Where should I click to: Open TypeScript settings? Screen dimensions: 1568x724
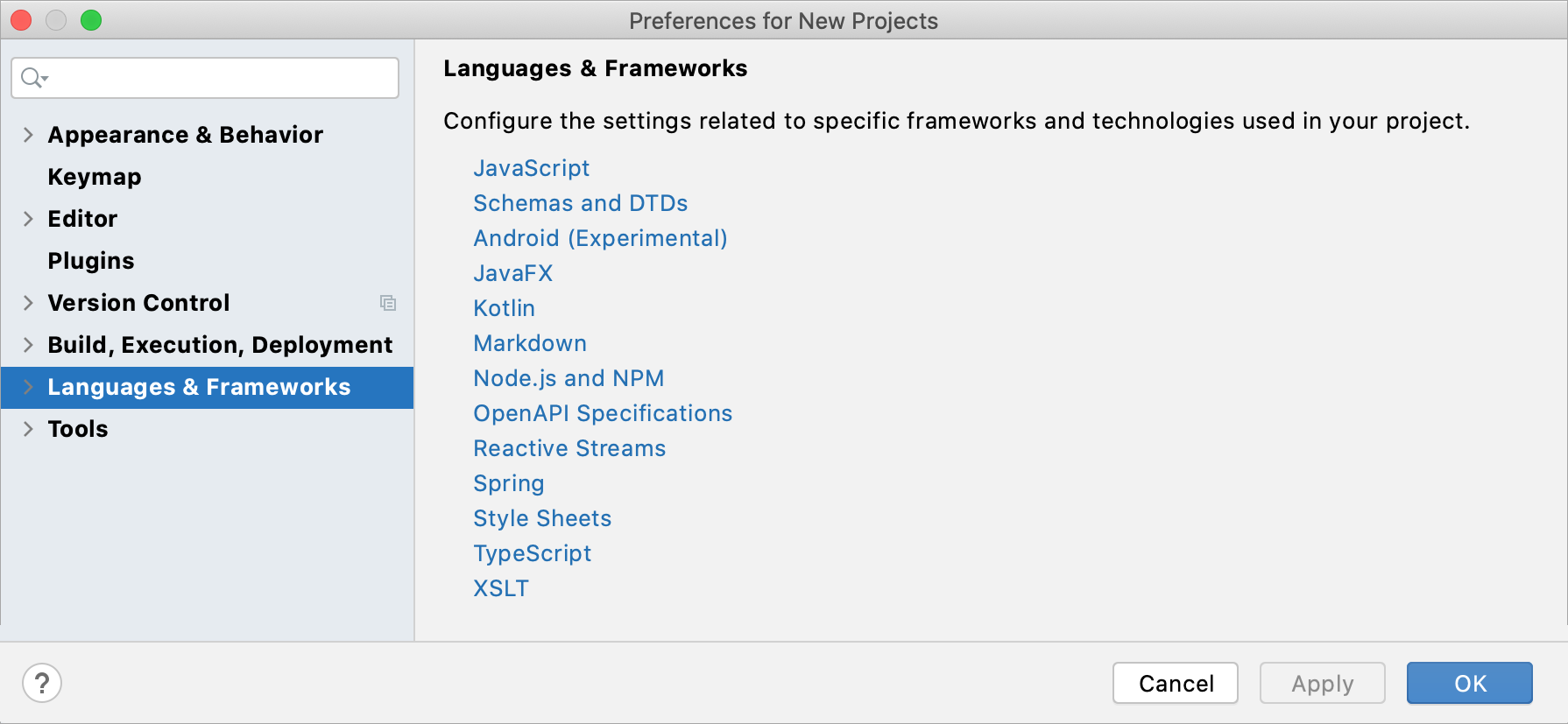click(532, 553)
